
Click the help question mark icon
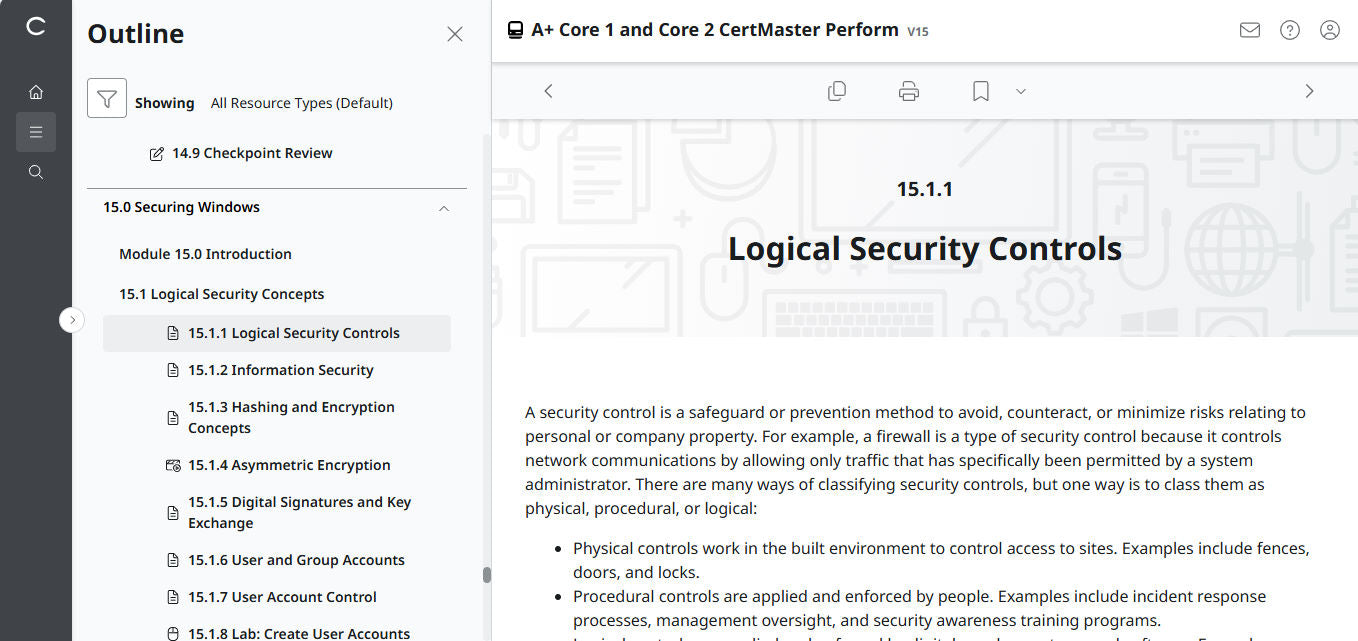(x=1290, y=30)
